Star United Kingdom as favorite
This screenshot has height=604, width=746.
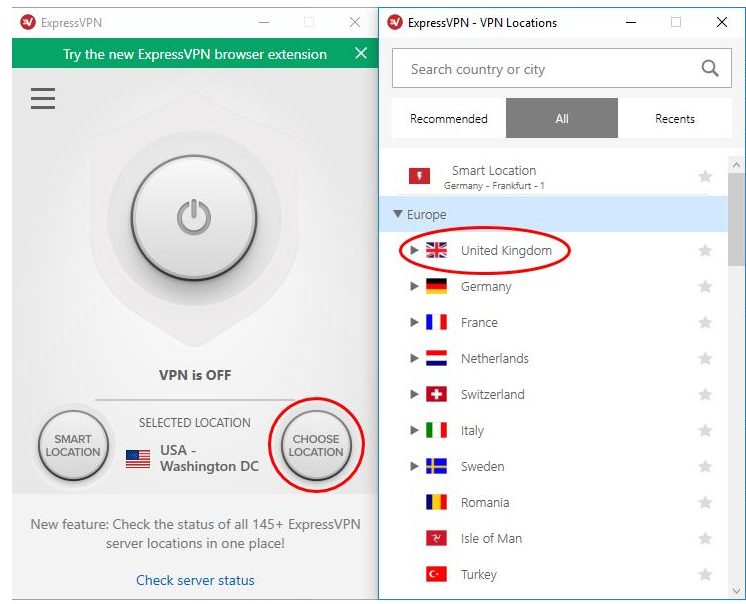click(x=705, y=251)
